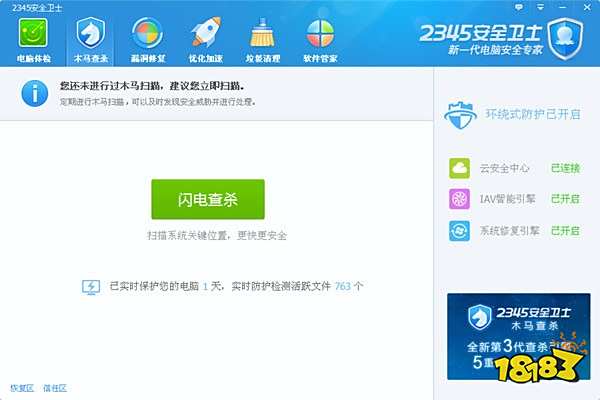Click the 云安全中心 cloud icon

[x=459, y=168]
